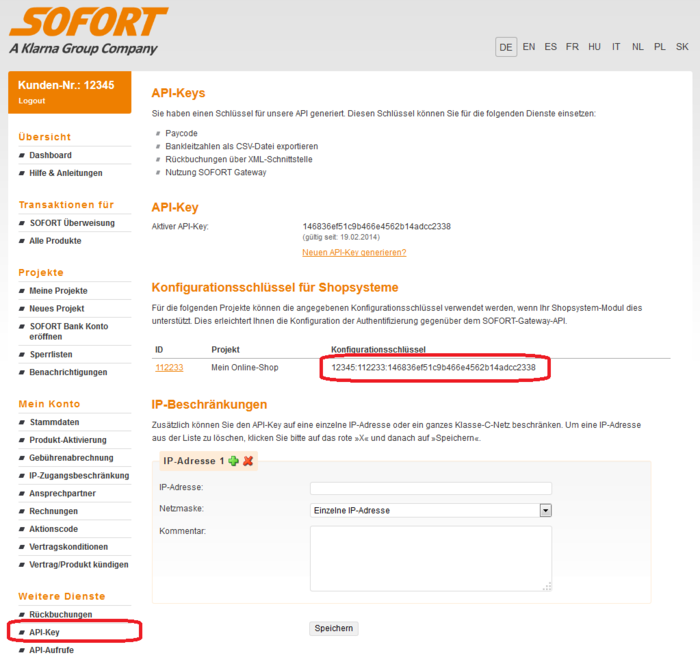Open Rechnungen
The width and height of the screenshot is (700, 664).
pyautogui.click(x=54, y=511)
